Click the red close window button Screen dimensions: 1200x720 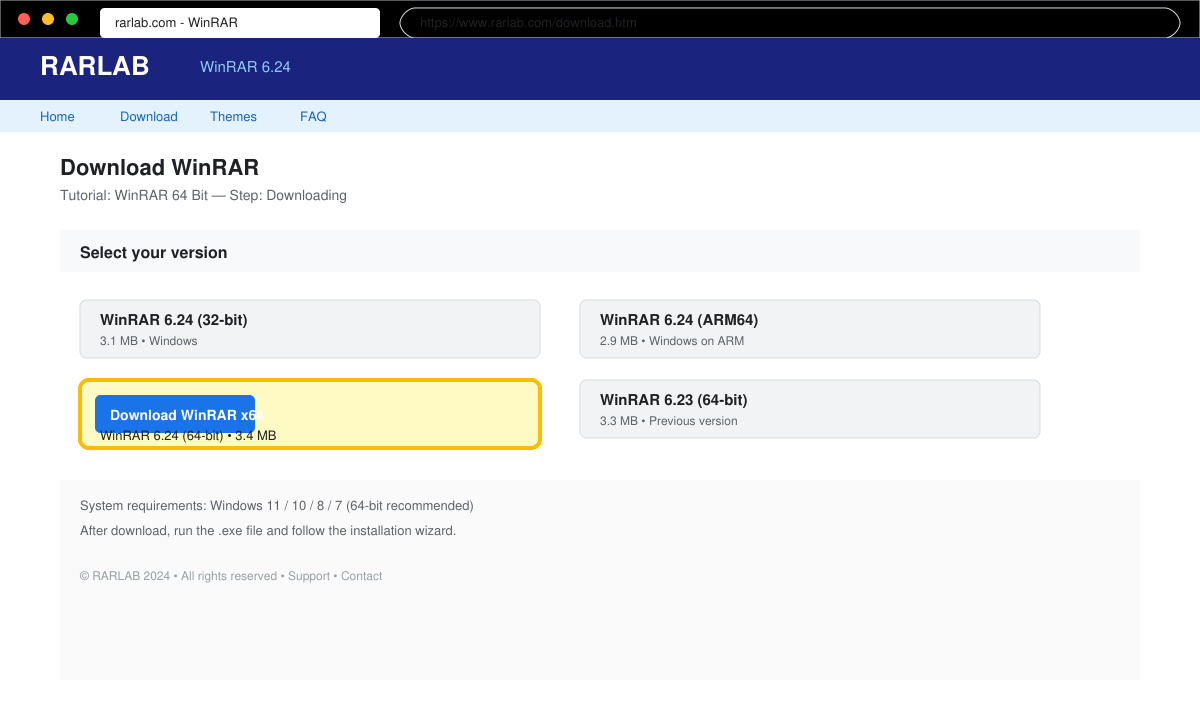[x=24, y=19]
